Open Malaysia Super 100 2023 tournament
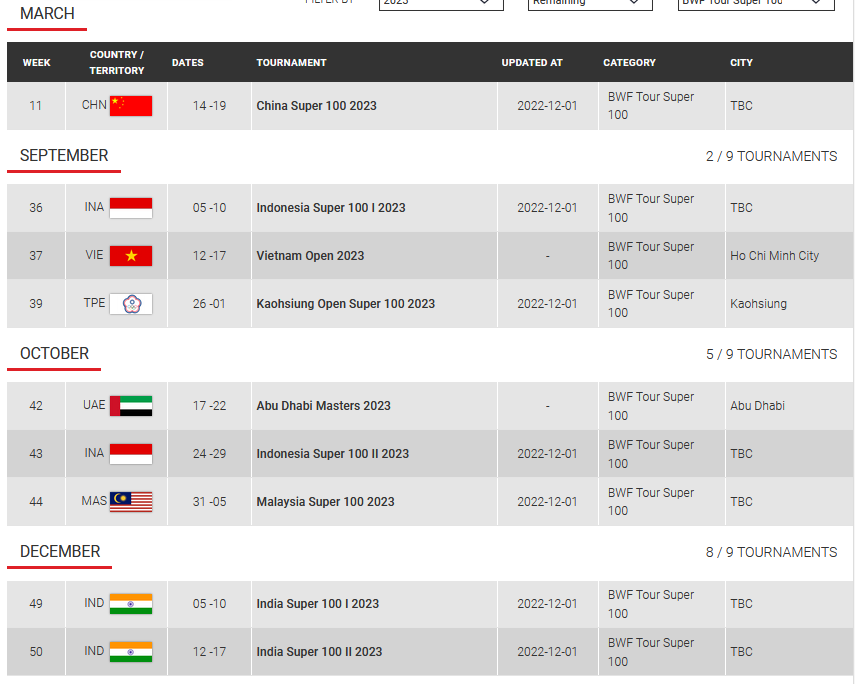The image size is (855, 684). tap(326, 502)
